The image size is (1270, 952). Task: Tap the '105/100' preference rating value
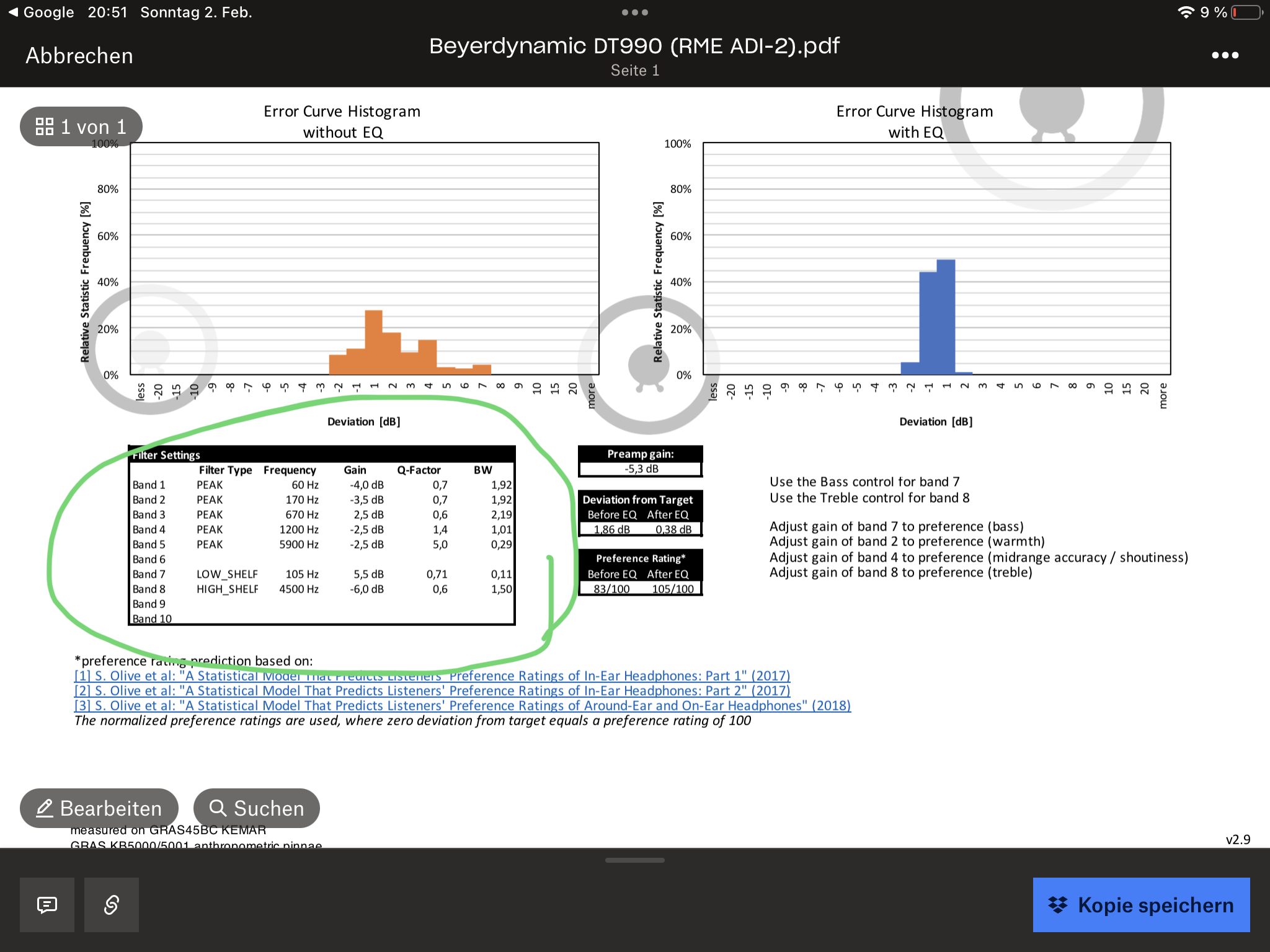(x=673, y=589)
